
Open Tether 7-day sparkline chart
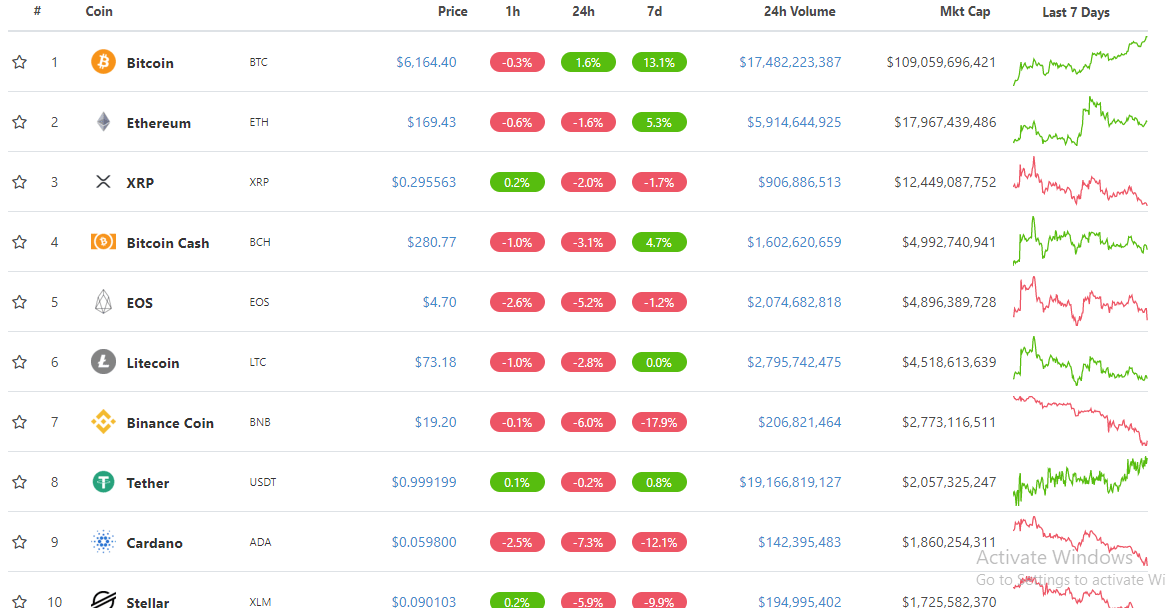coord(1080,481)
